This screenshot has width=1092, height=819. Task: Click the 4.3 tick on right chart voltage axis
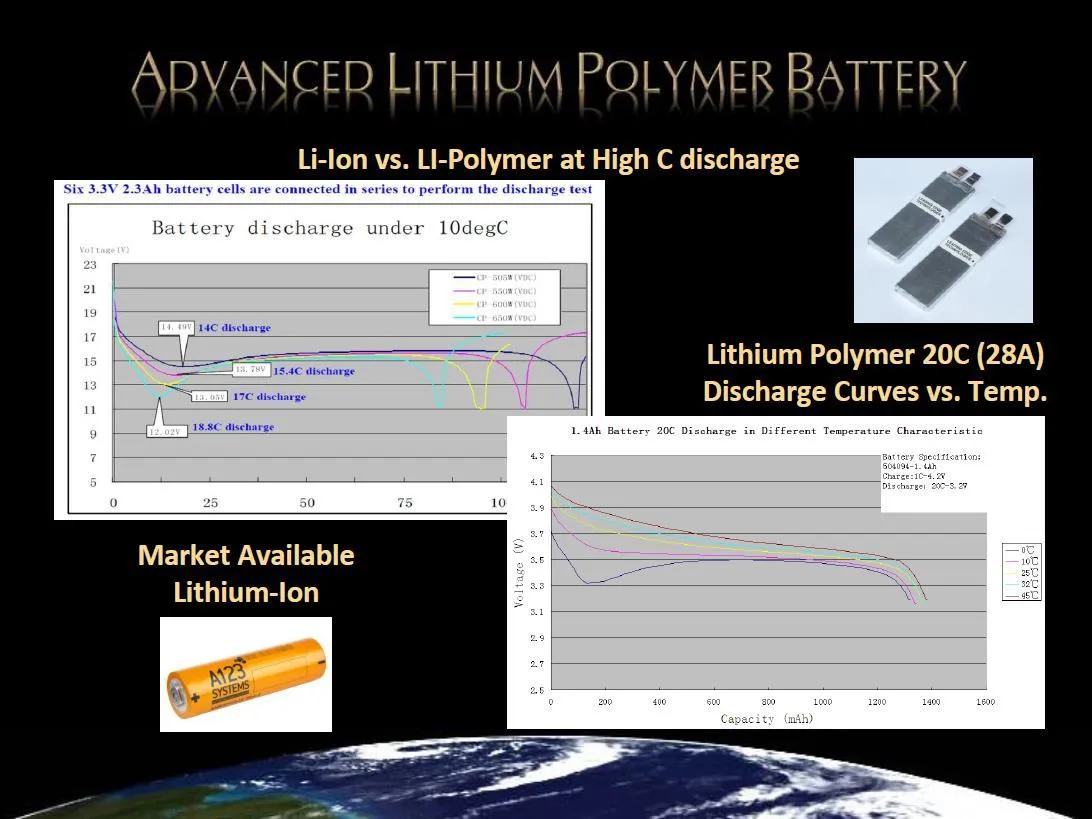(x=537, y=456)
